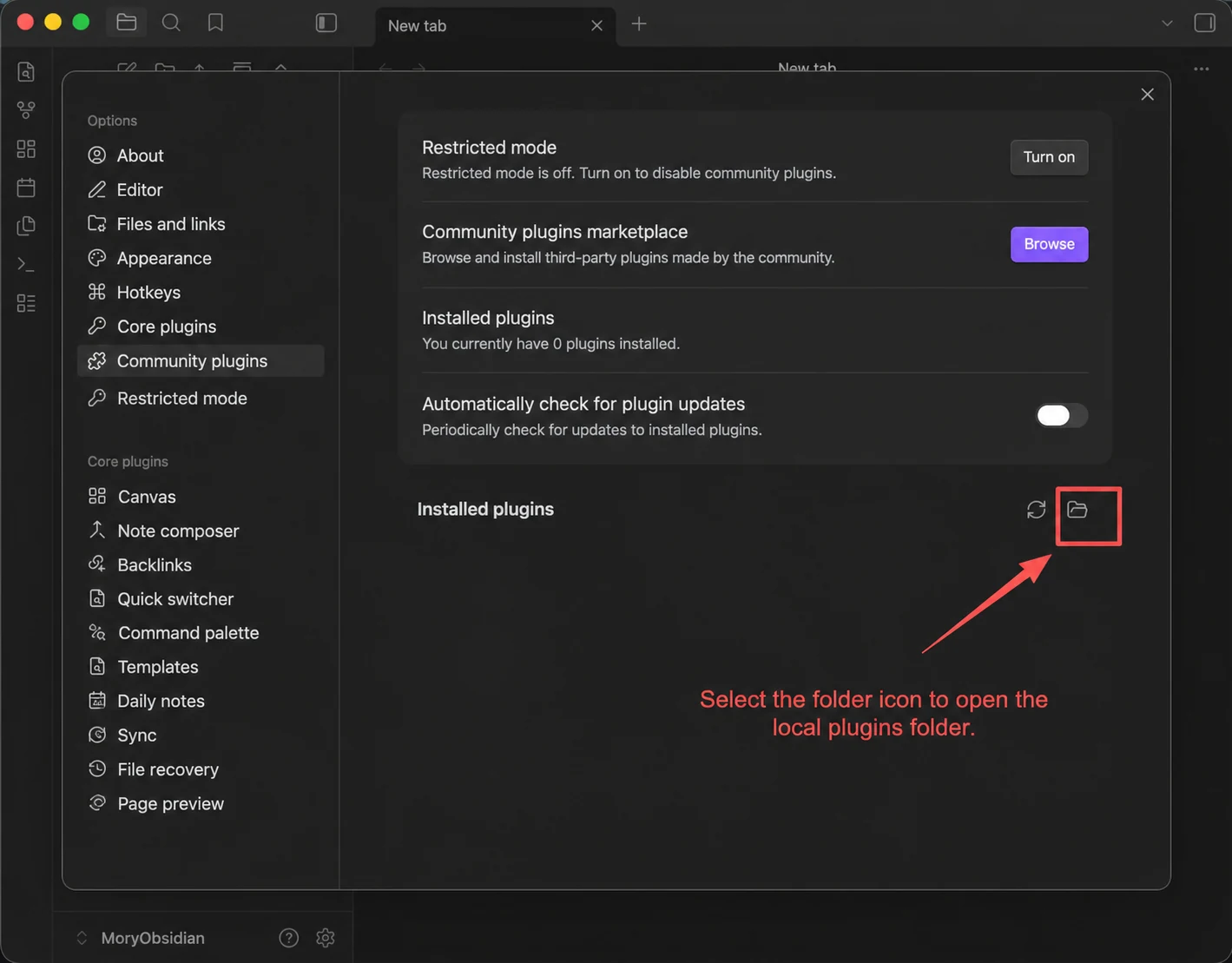1232x963 pixels.
Task: Click the bookmark icon in the top toolbar
Action: coord(215,23)
